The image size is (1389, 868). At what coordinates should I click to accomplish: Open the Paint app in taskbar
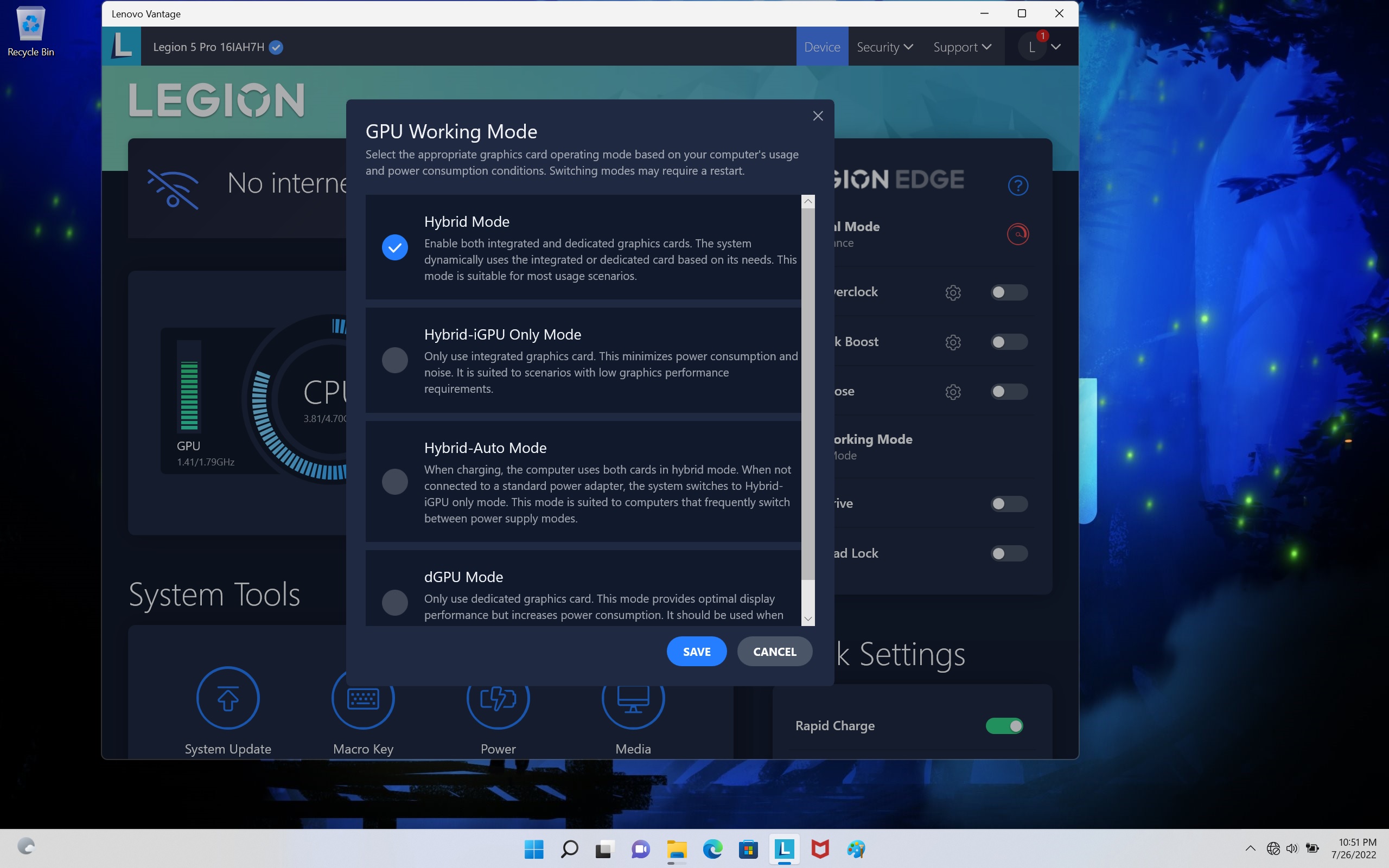tap(856, 848)
